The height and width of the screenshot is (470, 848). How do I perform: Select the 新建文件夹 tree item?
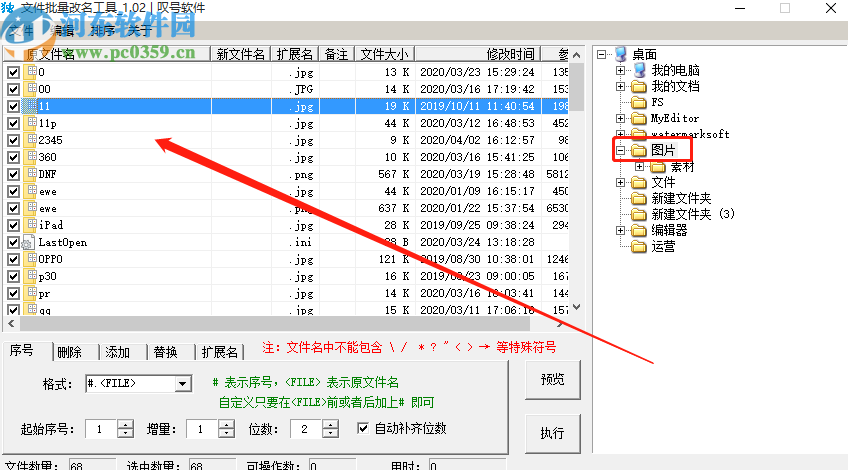pos(680,198)
